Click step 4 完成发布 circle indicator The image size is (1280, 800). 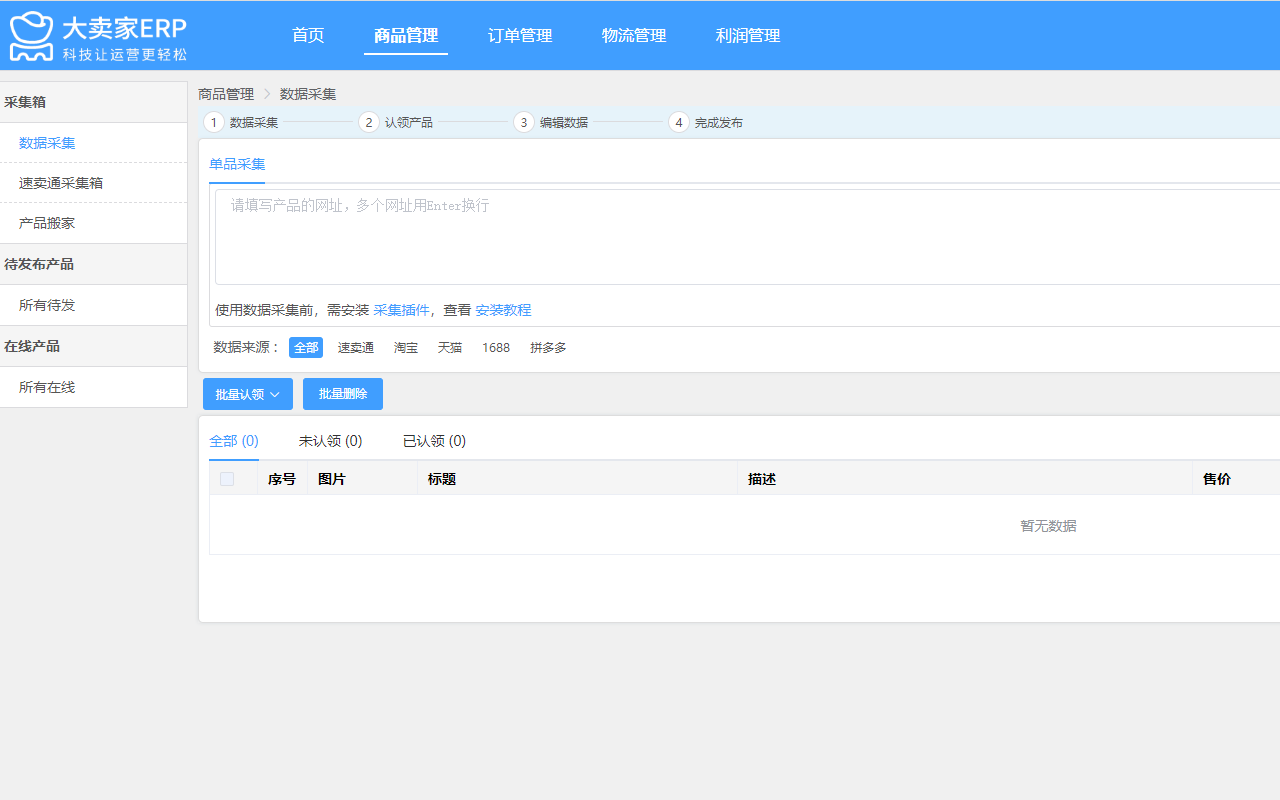pyautogui.click(x=679, y=122)
